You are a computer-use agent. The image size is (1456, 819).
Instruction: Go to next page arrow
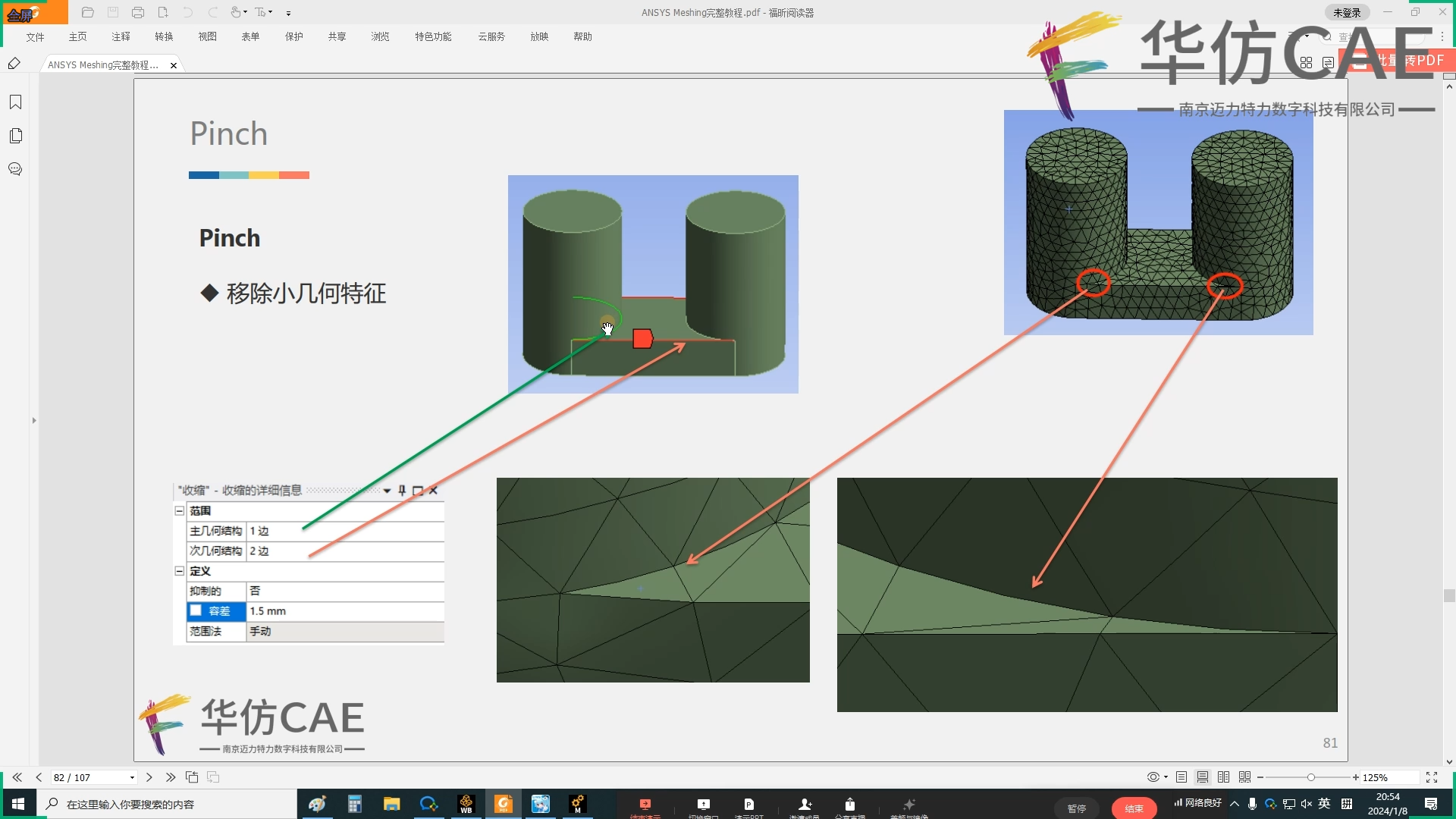149,777
